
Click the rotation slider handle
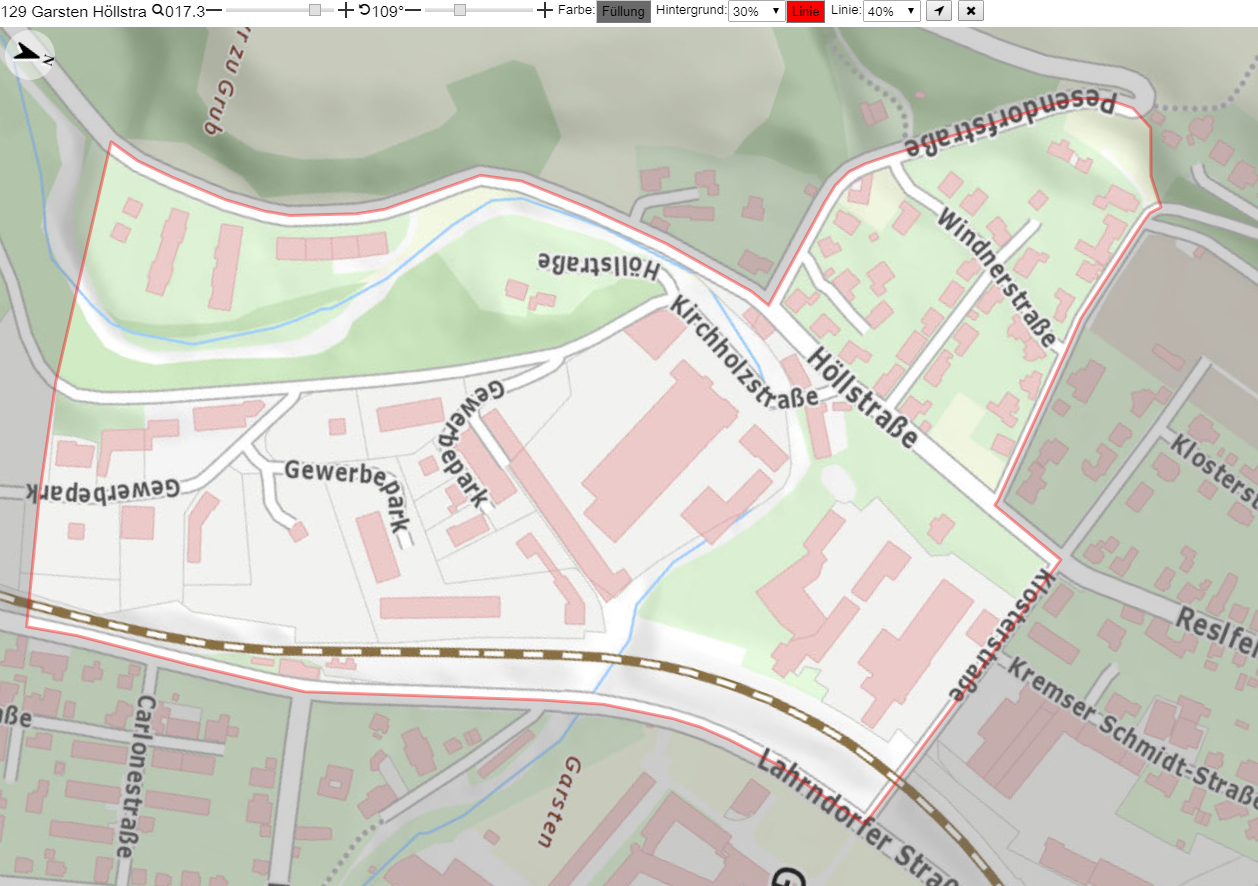(460, 10)
